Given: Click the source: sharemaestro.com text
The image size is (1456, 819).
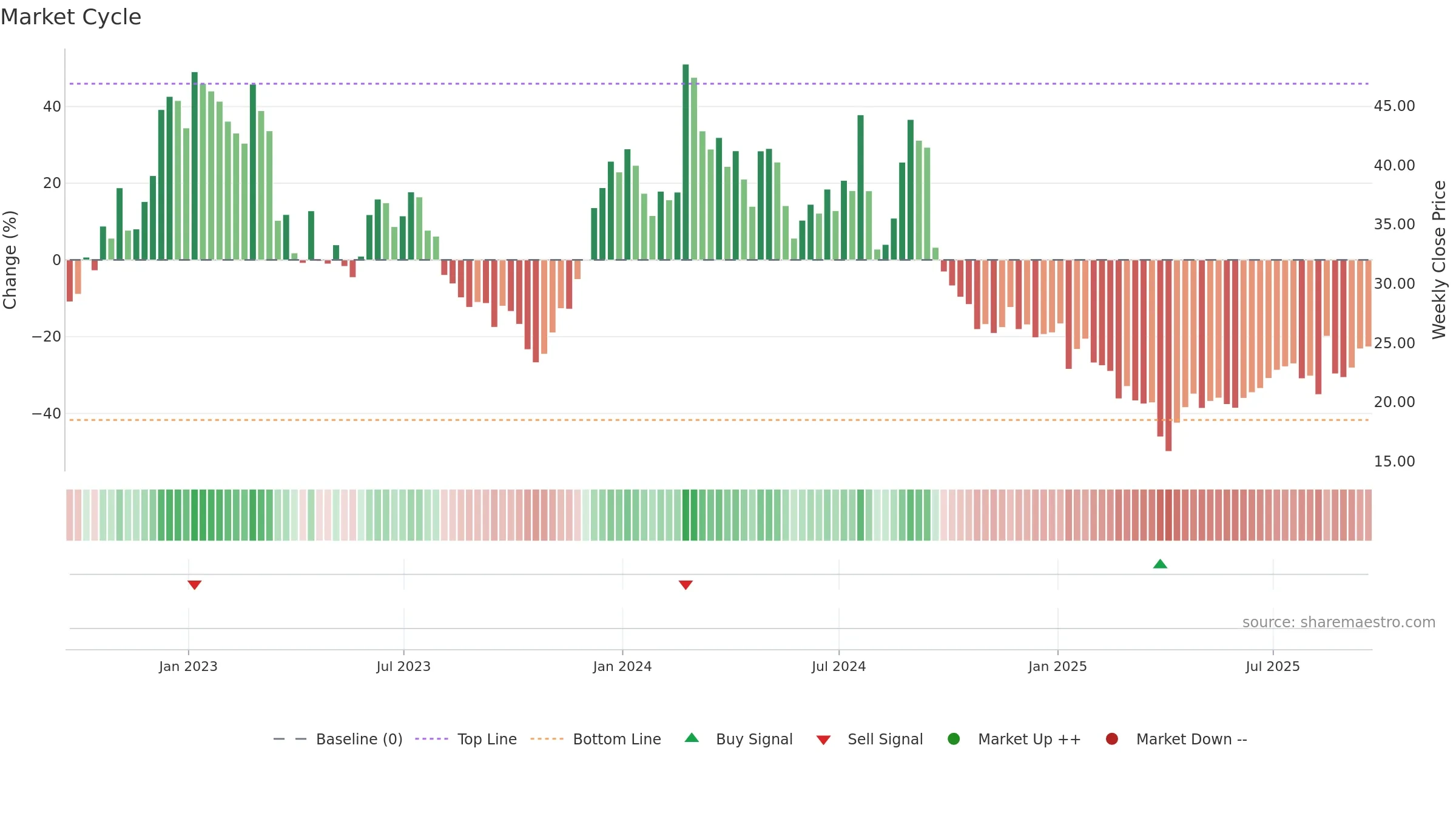Looking at the screenshot, I should click(x=1339, y=622).
